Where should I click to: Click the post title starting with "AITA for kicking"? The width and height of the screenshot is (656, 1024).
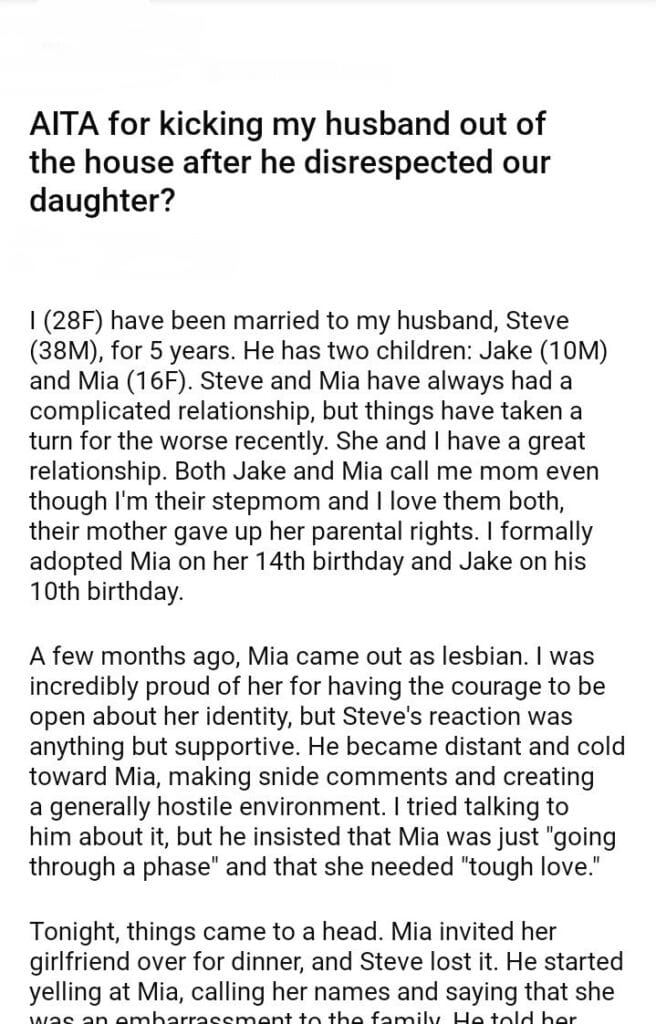tap(290, 162)
